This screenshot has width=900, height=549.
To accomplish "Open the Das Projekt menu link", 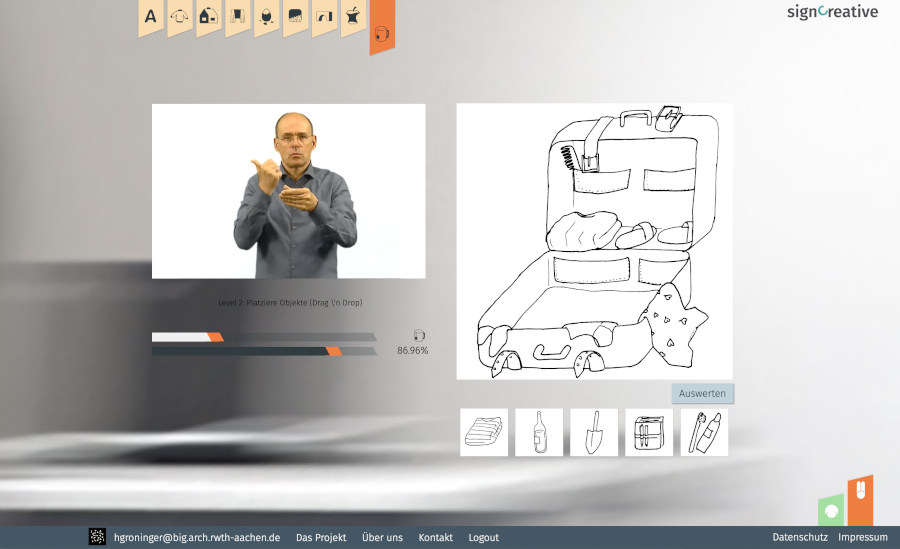I will (x=321, y=538).
